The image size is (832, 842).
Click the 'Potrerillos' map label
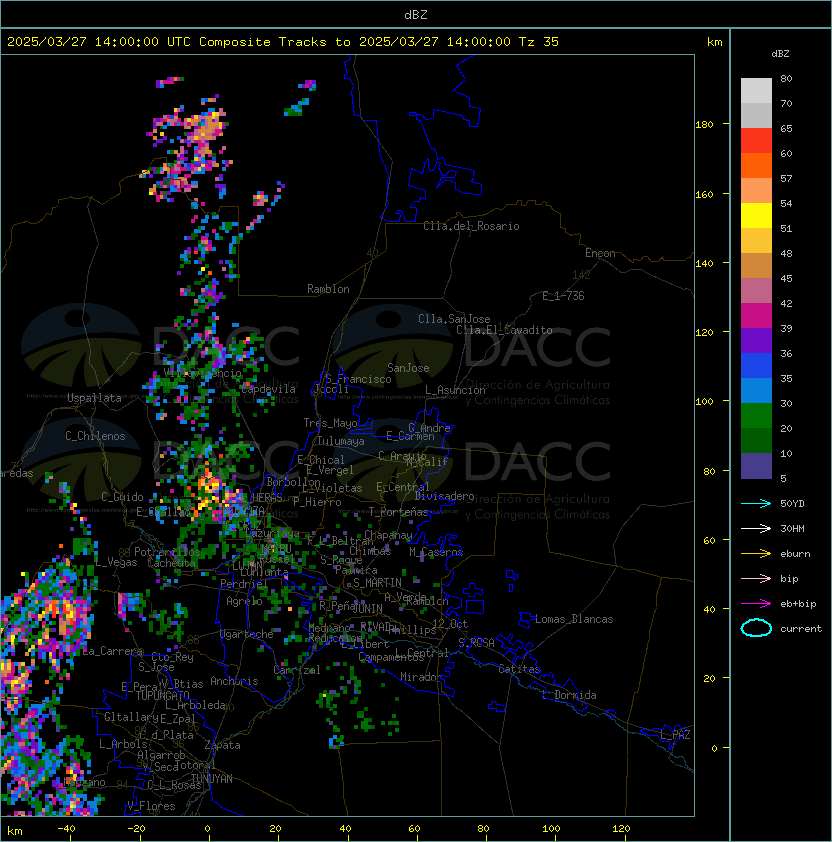click(x=167, y=552)
